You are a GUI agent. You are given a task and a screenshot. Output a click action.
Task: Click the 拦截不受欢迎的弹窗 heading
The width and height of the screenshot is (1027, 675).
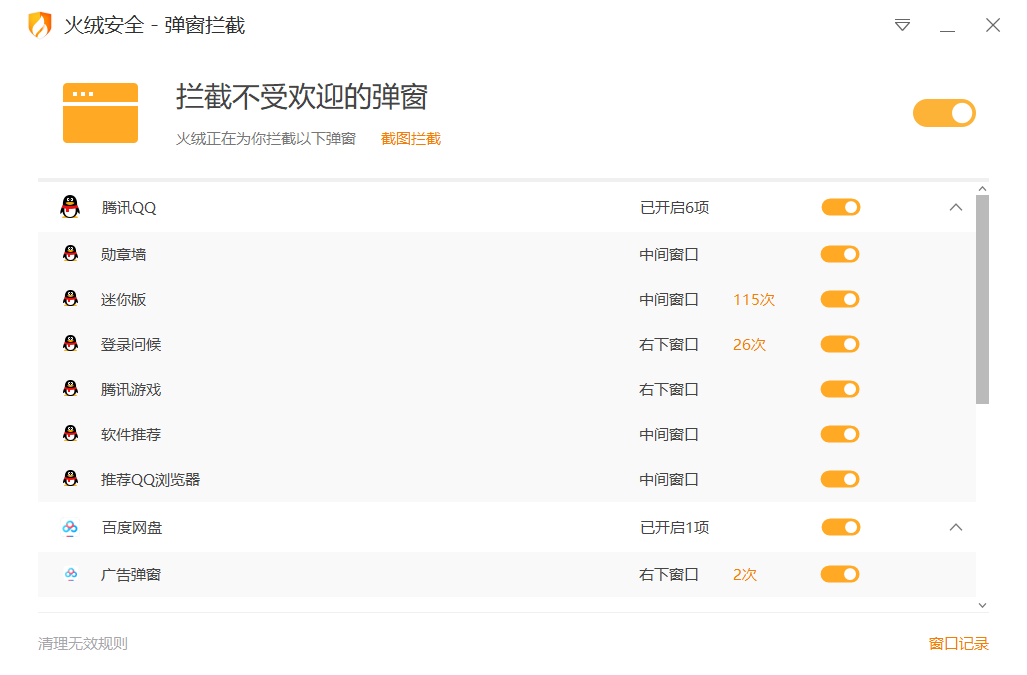(301, 97)
